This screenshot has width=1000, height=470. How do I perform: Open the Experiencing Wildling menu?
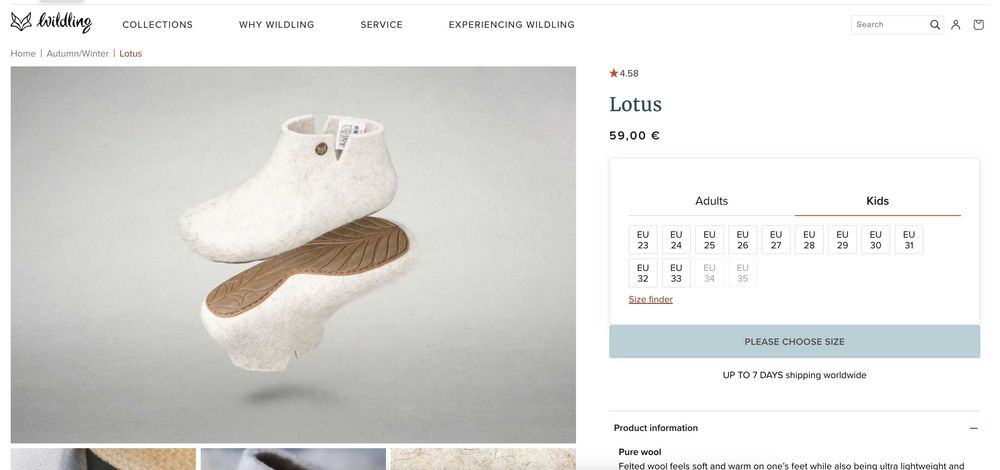pos(511,25)
